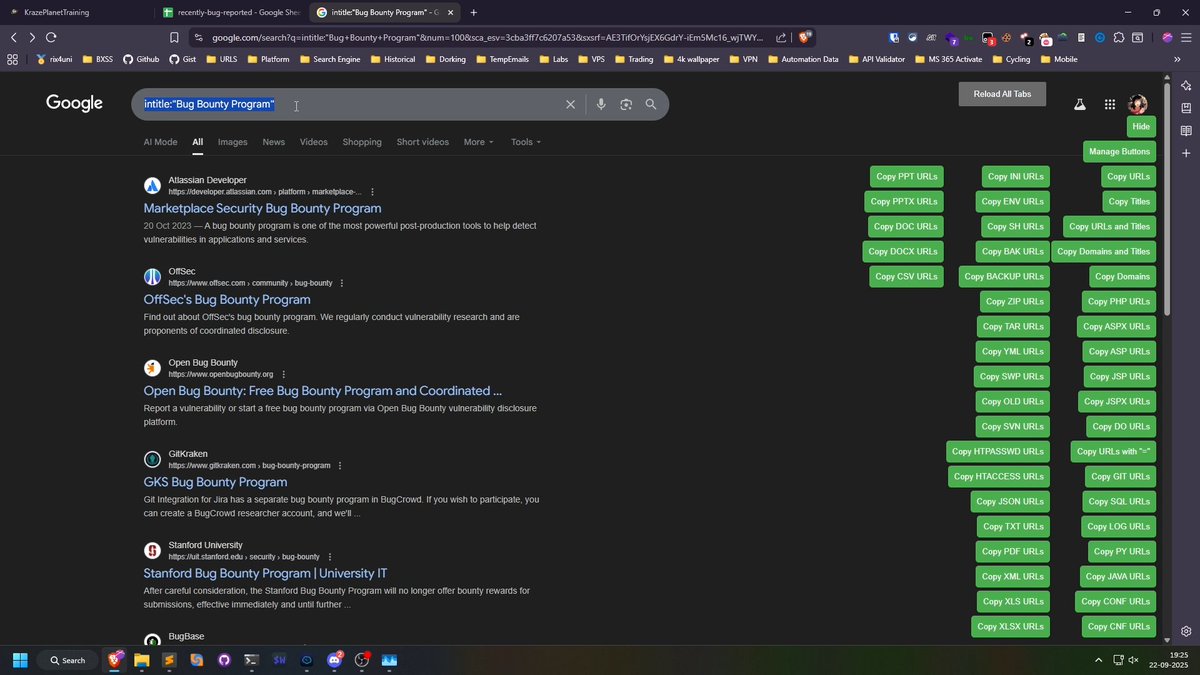Image resolution: width=1200 pixels, height=675 pixels.
Task: Expand the More search filters dropdown
Action: pos(478,142)
